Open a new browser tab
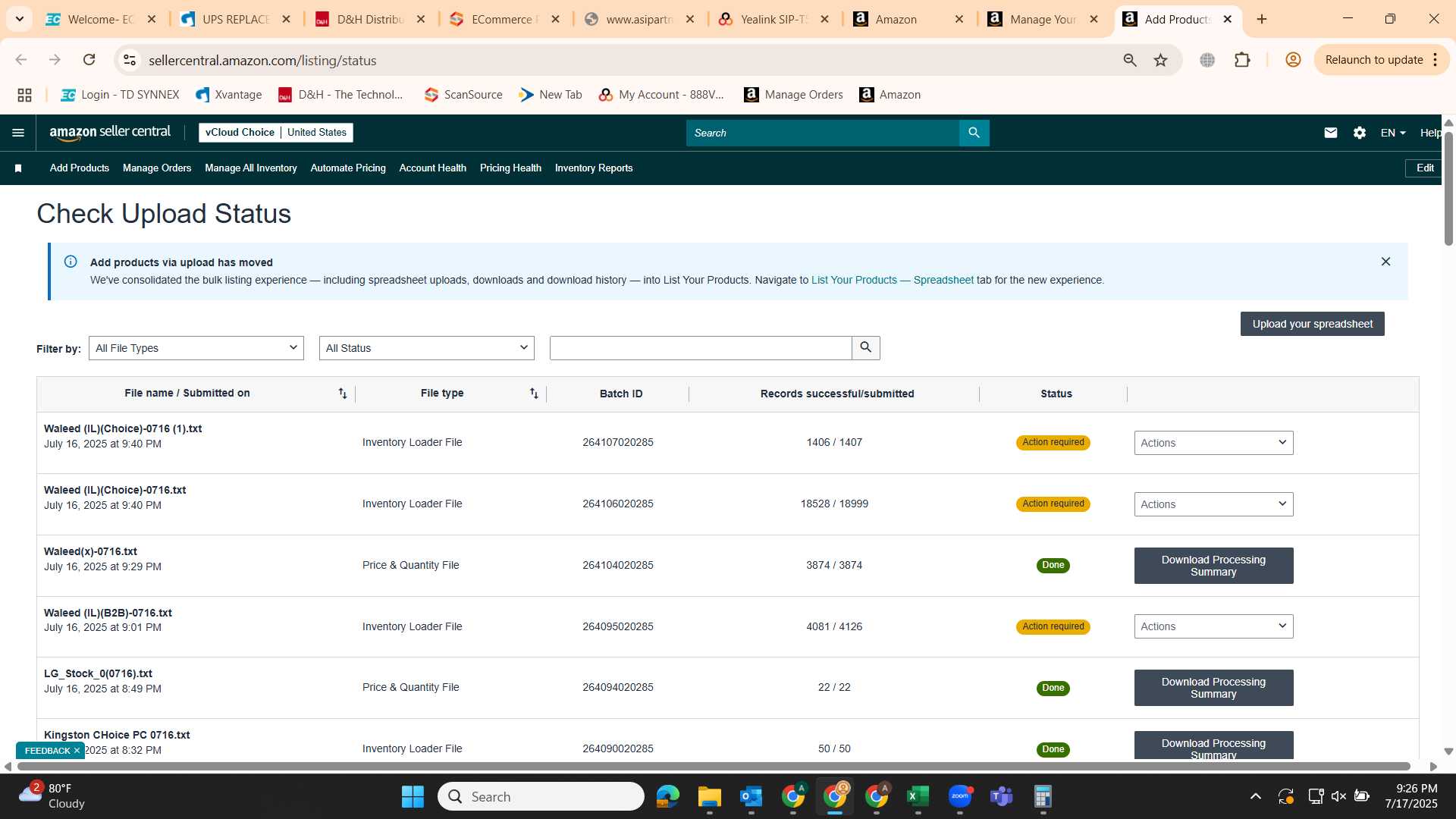 pyautogui.click(x=1262, y=19)
